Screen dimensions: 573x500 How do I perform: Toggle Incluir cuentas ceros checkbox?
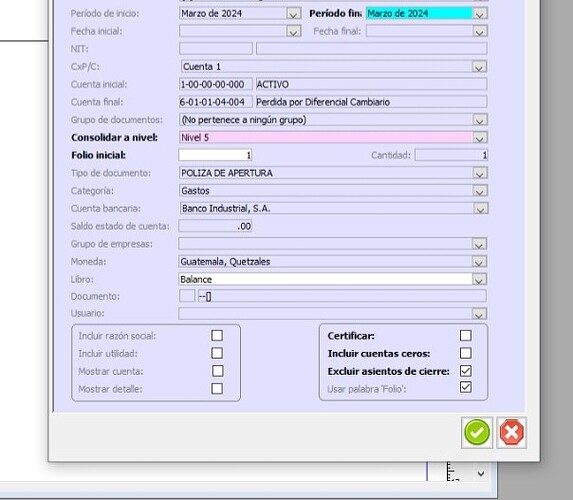466,353
